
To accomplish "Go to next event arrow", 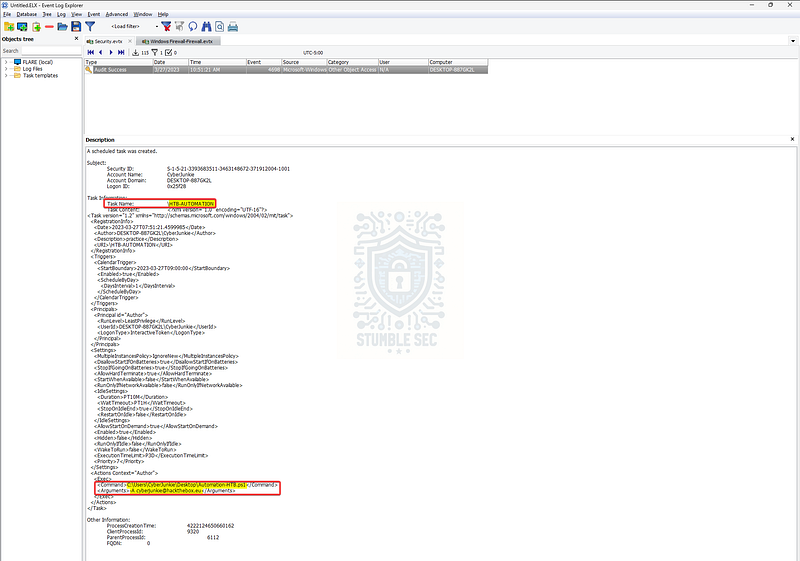I will pyautogui.click(x=111, y=53).
